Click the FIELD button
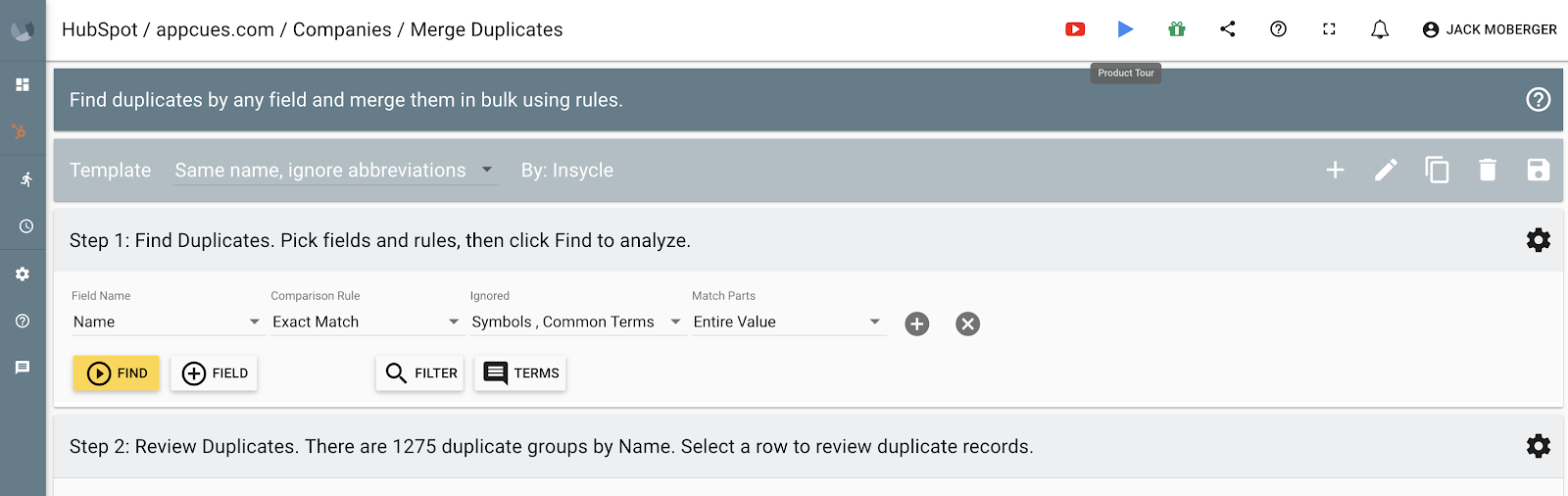The width and height of the screenshot is (1568, 496). (x=214, y=373)
